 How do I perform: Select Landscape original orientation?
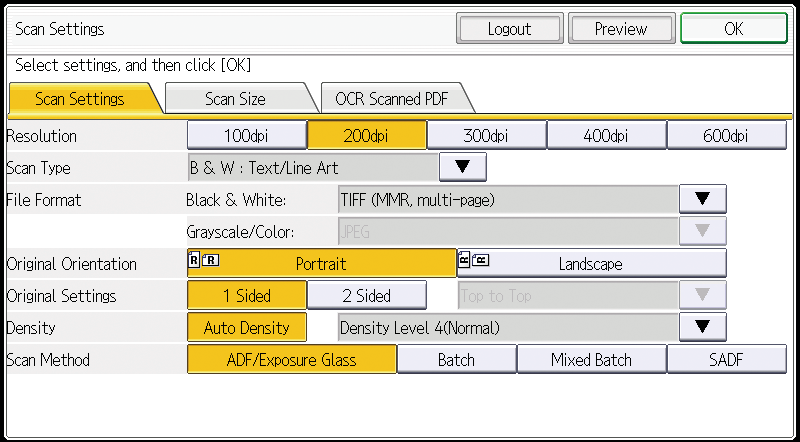point(591,264)
